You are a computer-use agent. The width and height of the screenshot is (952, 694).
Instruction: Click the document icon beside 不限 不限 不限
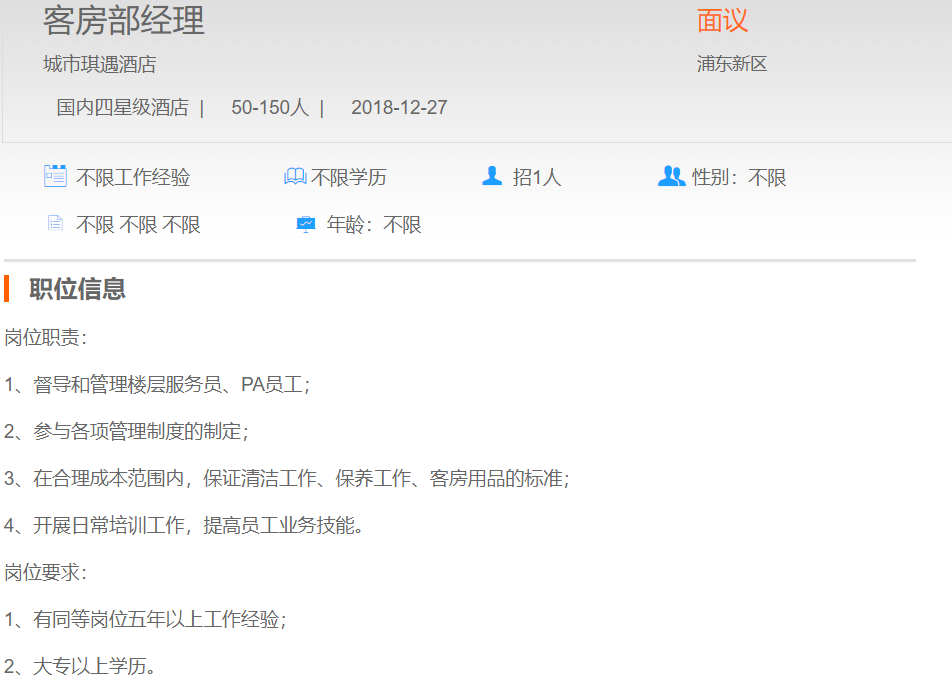pyautogui.click(x=55, y=224)
